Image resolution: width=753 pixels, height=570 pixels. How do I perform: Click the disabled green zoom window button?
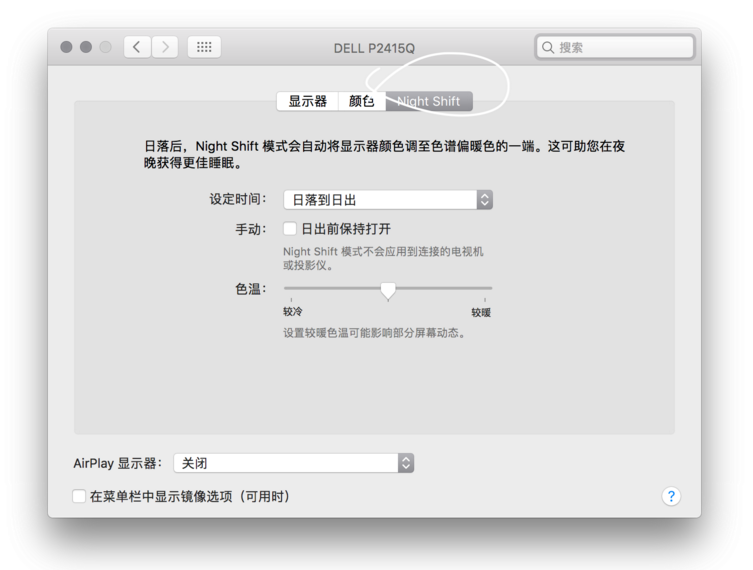105,47
